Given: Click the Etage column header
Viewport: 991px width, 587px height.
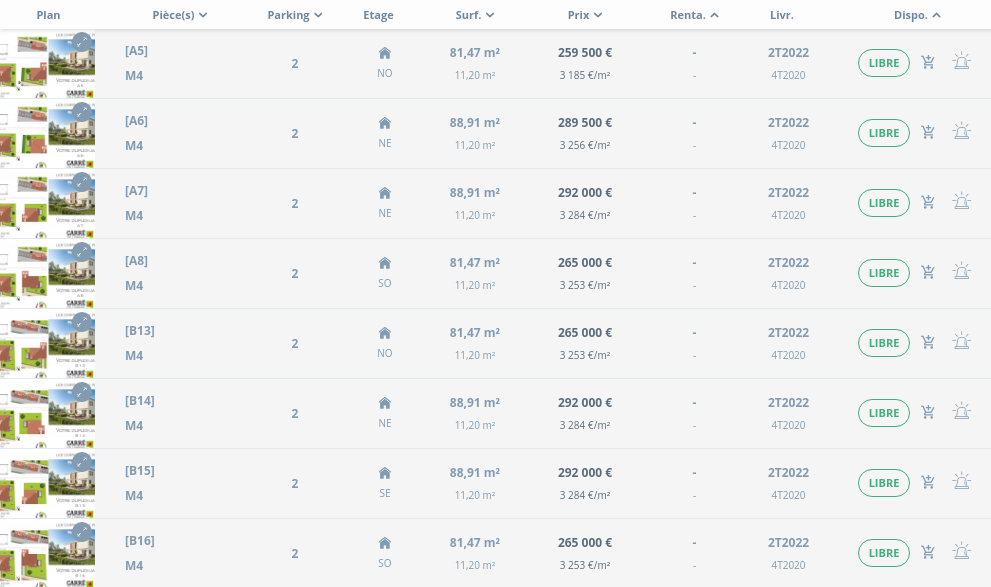Looking at the screenshot, I should pyautogui.click(x=378, y=15).
